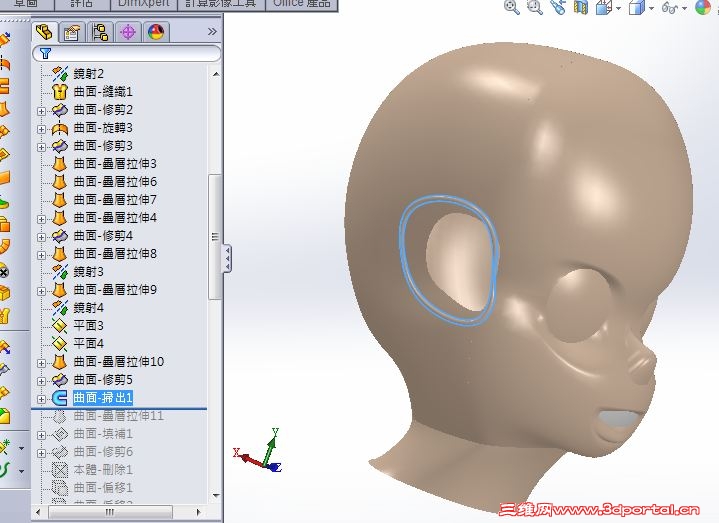Expand the 曲面-疊層拉伸10 tree node
719x523 pixels.
[41, 363]
